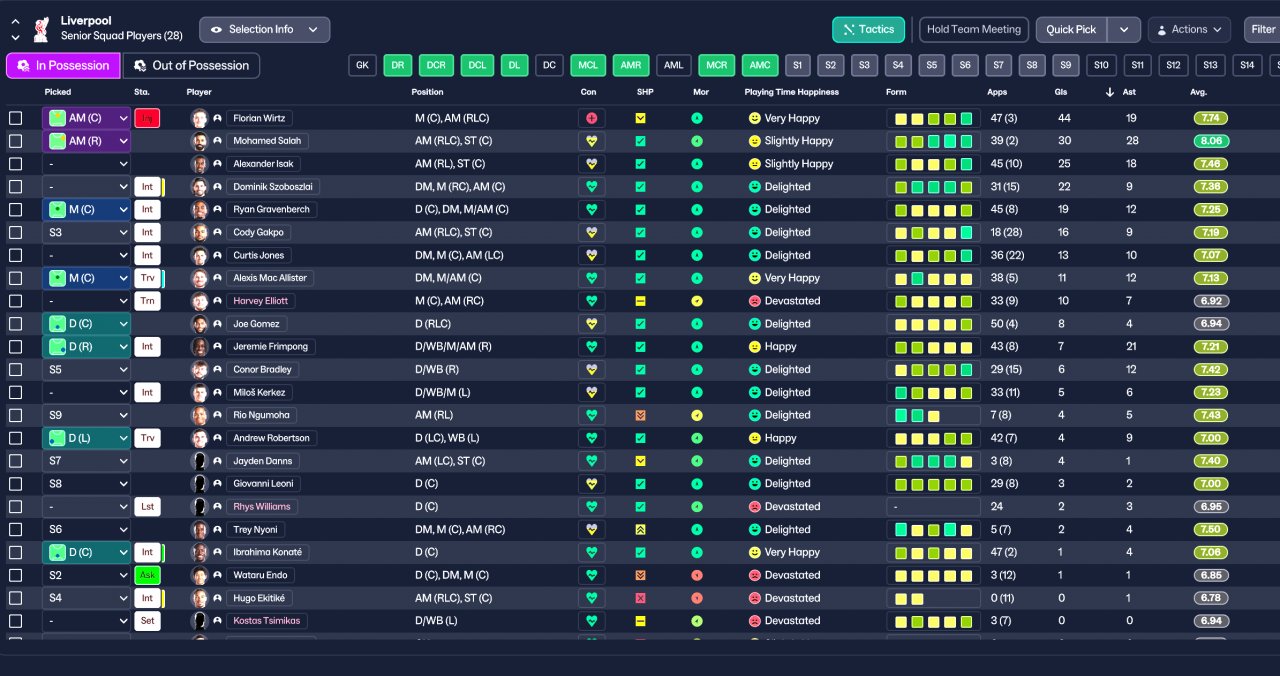
Task: Check the box for Wataru Endo
Action: point(15,575)
